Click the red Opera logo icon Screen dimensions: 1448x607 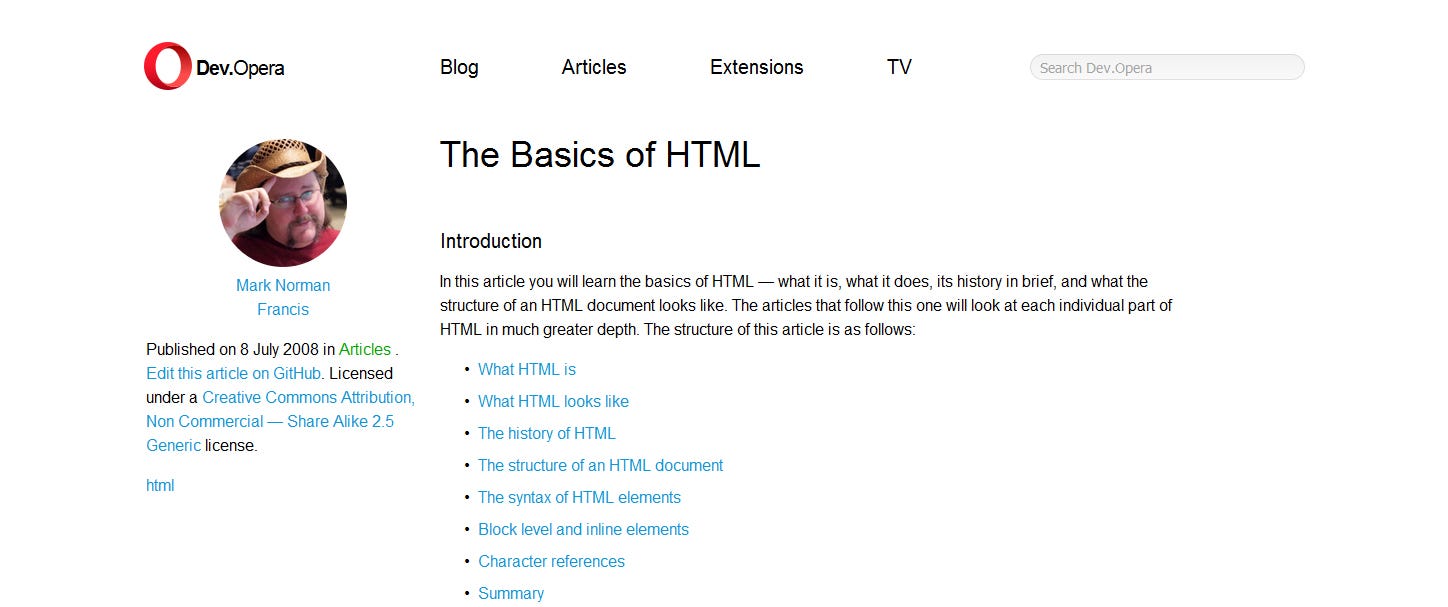167,67
